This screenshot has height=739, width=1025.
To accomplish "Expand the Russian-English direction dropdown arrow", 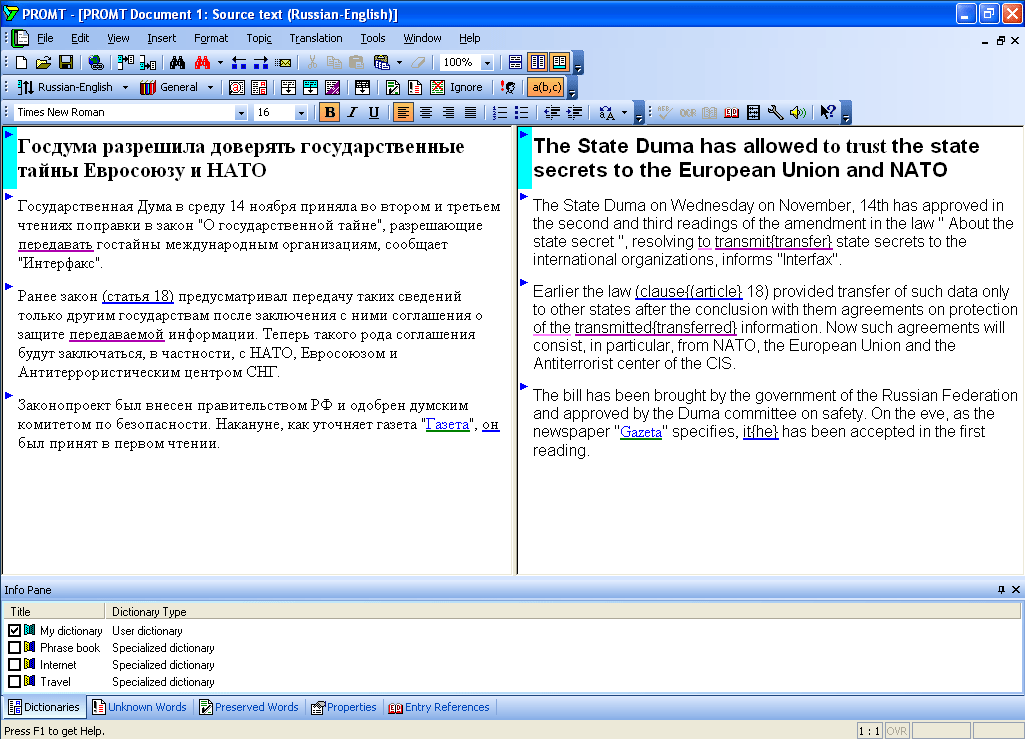I will coord(126,88).
